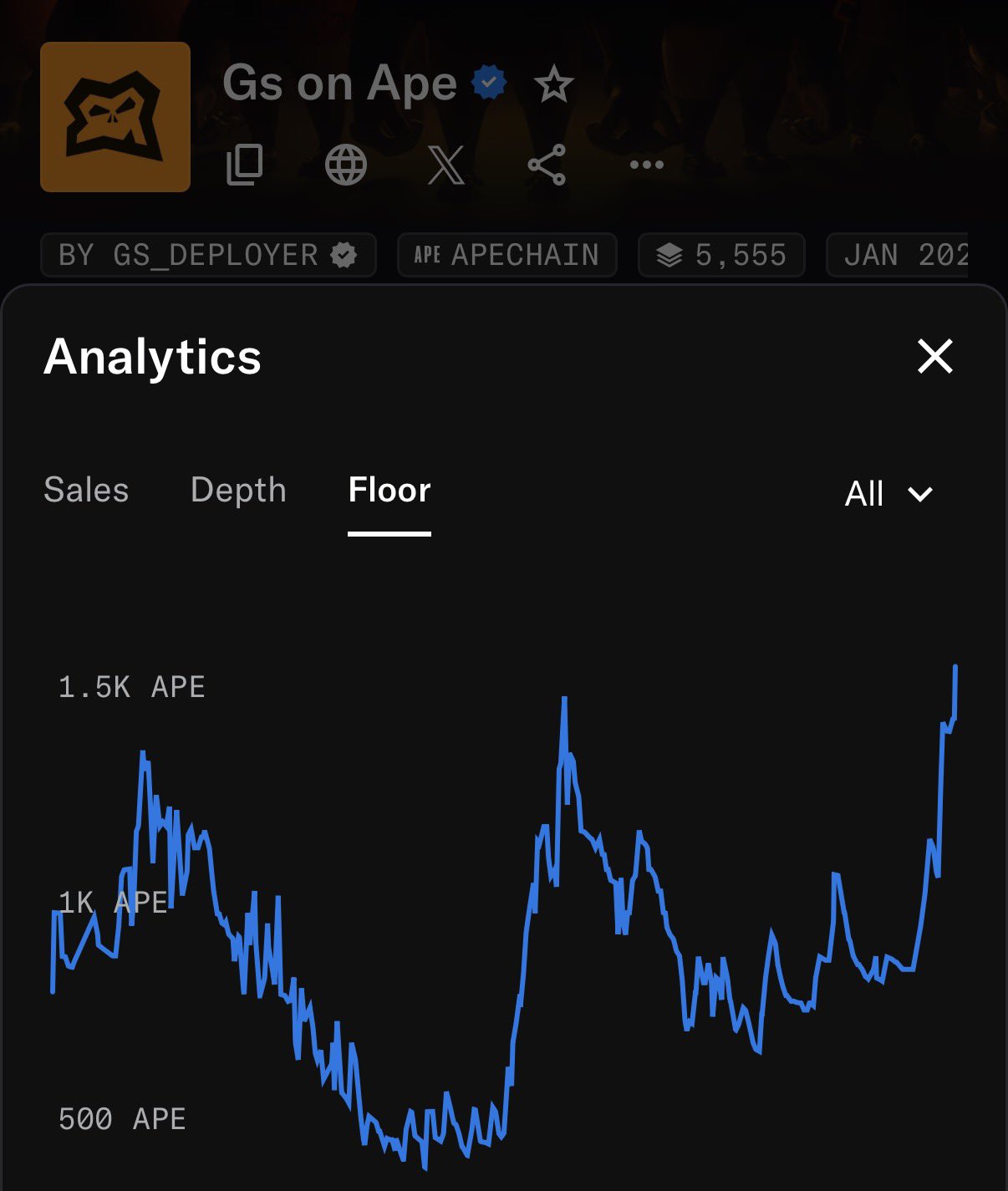Open the collection's X profile
Image resolution: width=1008 pixels, height=1191 pixels.
tap(445, 165)
